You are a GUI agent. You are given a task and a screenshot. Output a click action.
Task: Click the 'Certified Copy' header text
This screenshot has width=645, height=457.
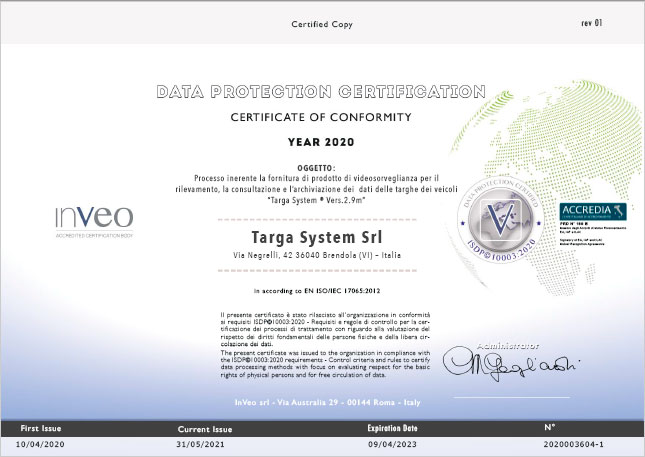point(322,24)
